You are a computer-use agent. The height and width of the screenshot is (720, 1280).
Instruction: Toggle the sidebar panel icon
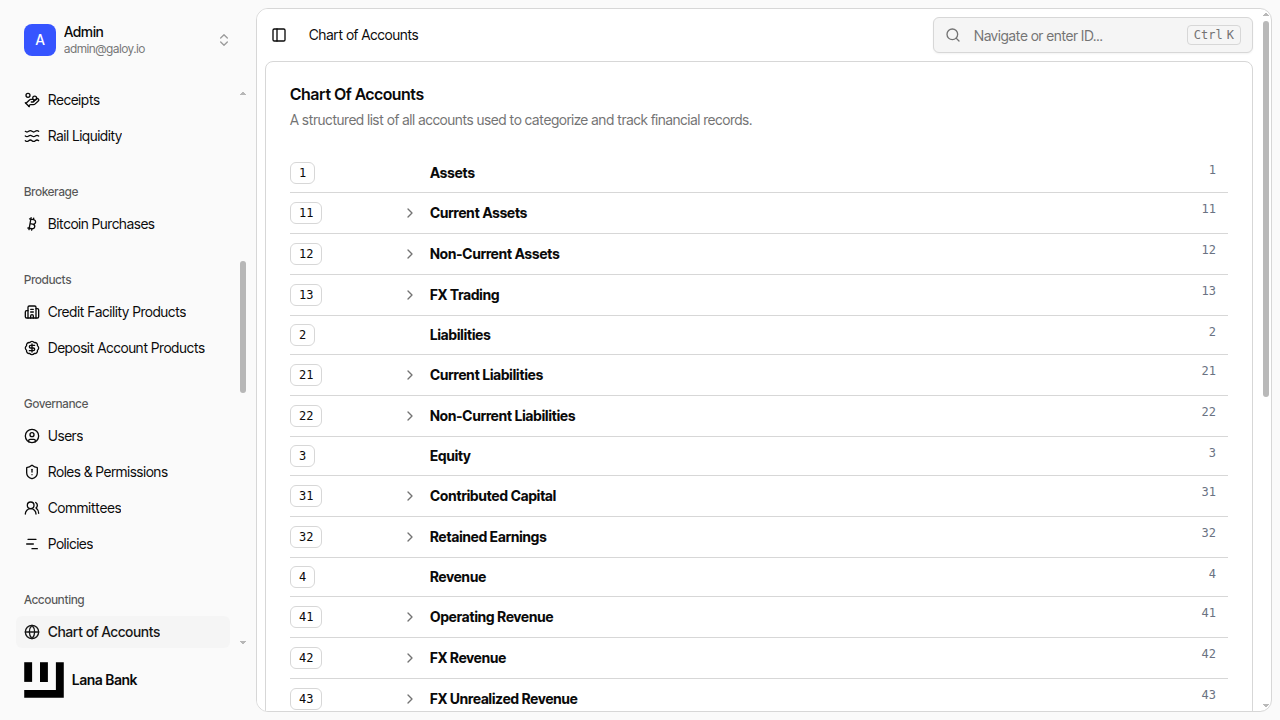(279, 35)
